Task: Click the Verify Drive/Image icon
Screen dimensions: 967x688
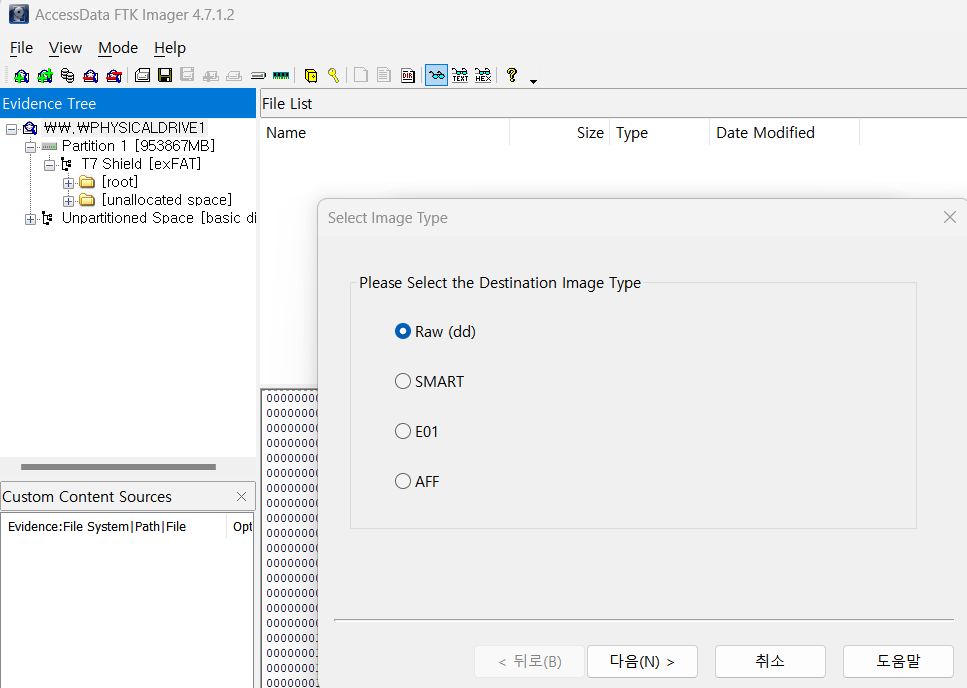Action: tap(258, 76)
